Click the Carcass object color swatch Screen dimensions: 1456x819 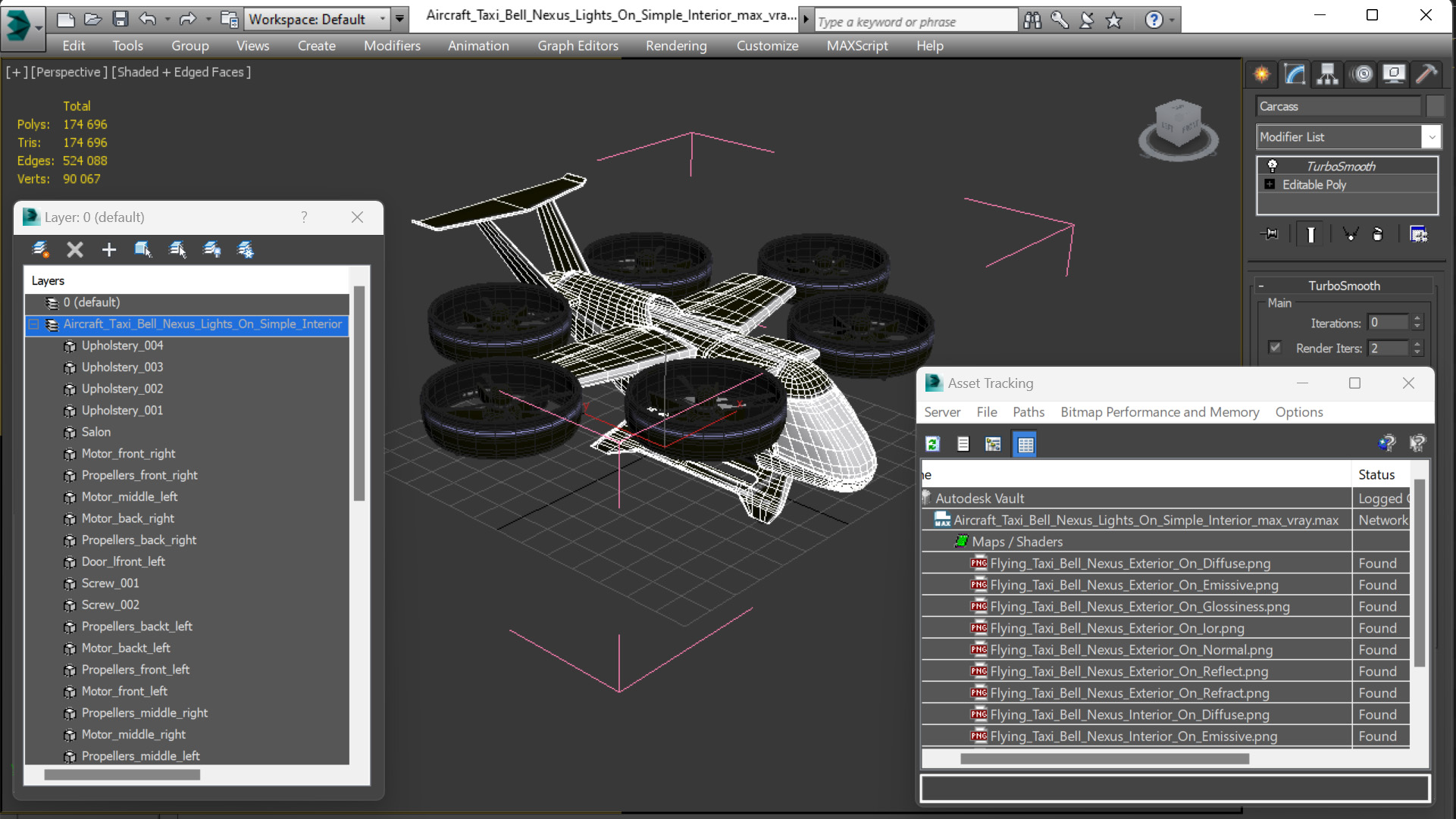tap(1435, 106)
